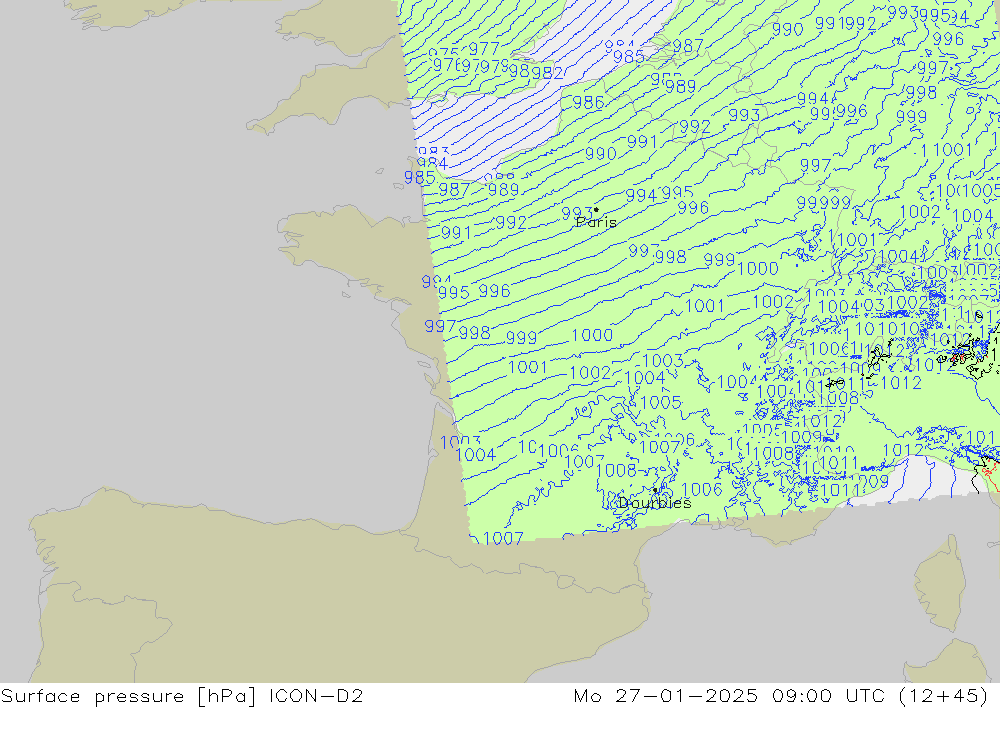Click the Paris city name label
The height and width of the screenshot is (733, 1000).
[596, 222]
